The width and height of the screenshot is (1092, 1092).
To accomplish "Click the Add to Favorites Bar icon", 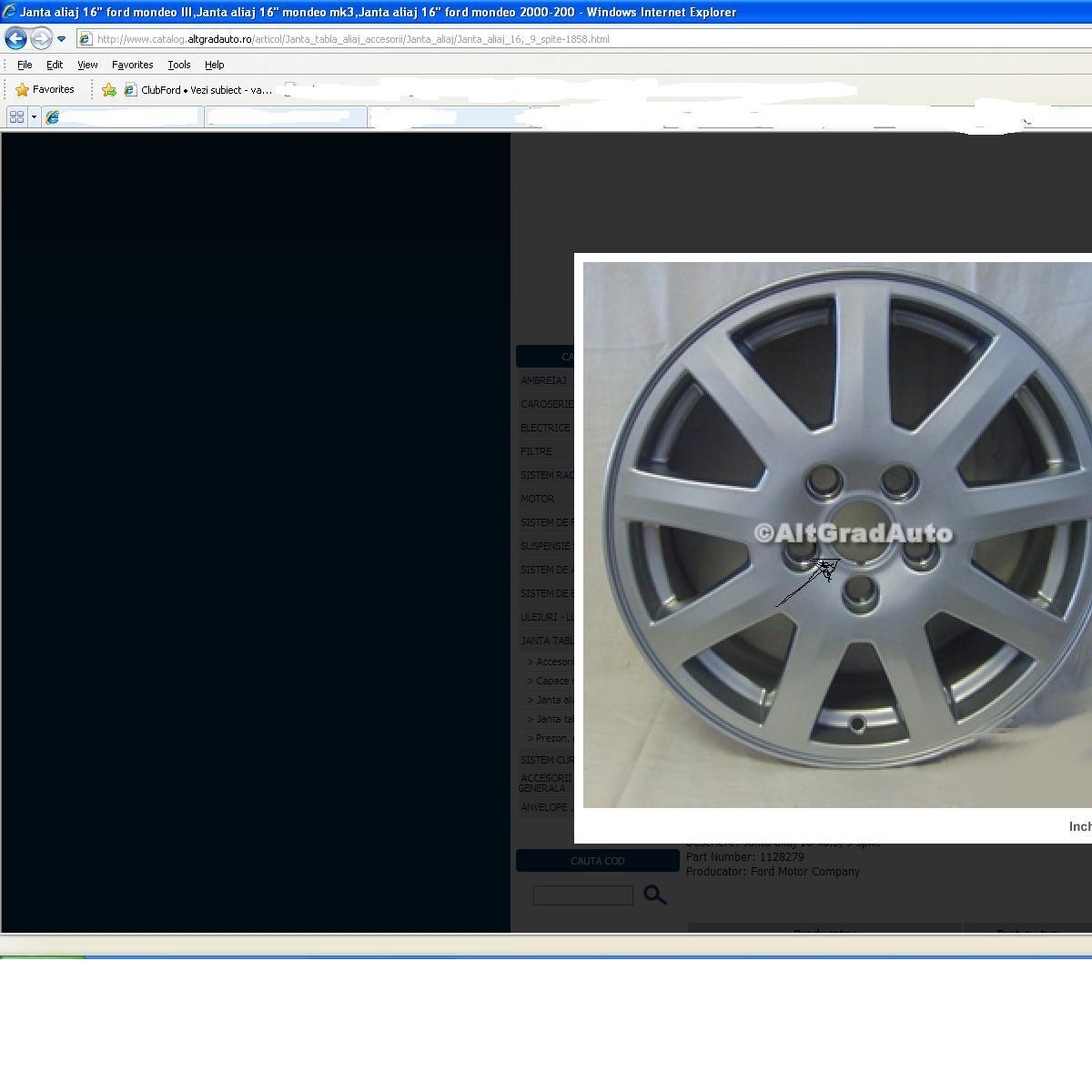I will click(109, 89).
